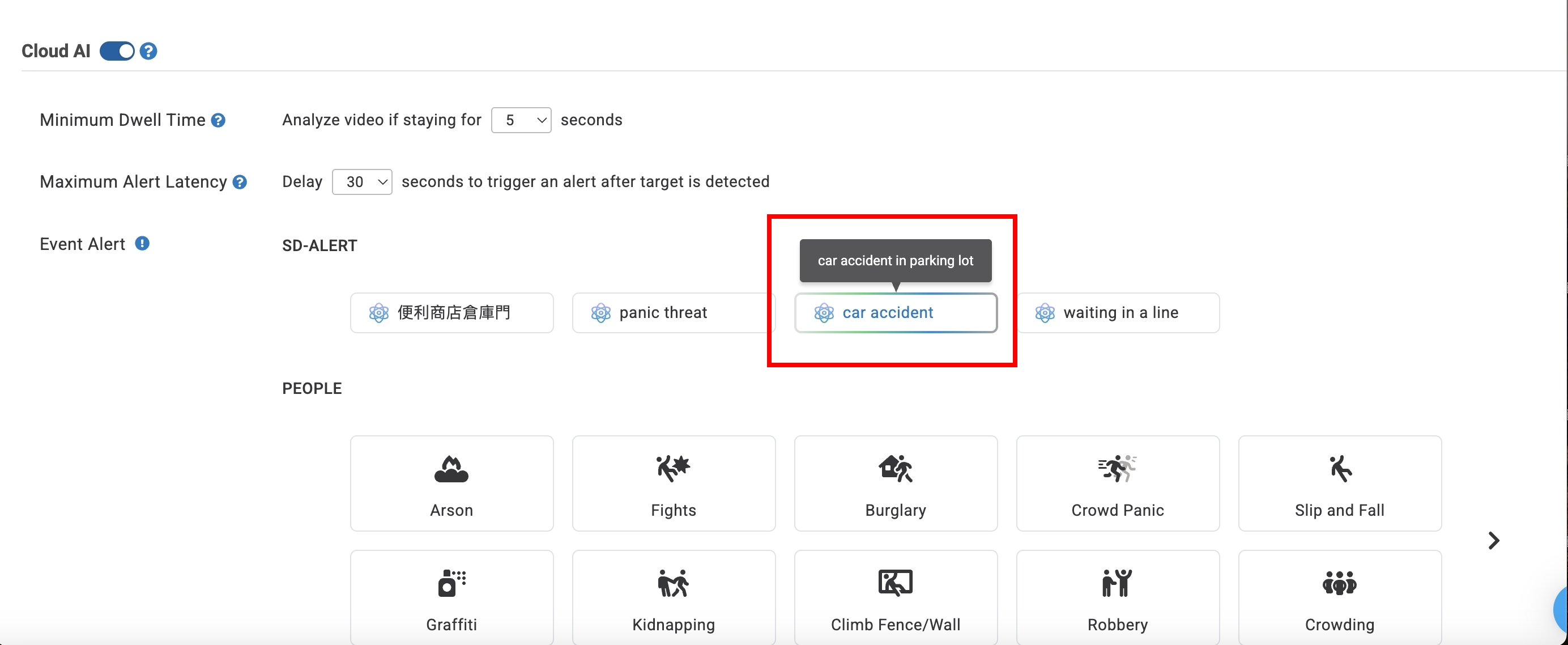This screenshot has height=645, width=1568.
Task: Open the dwell time seconds dropdown
Action: [x=521, y=121]
